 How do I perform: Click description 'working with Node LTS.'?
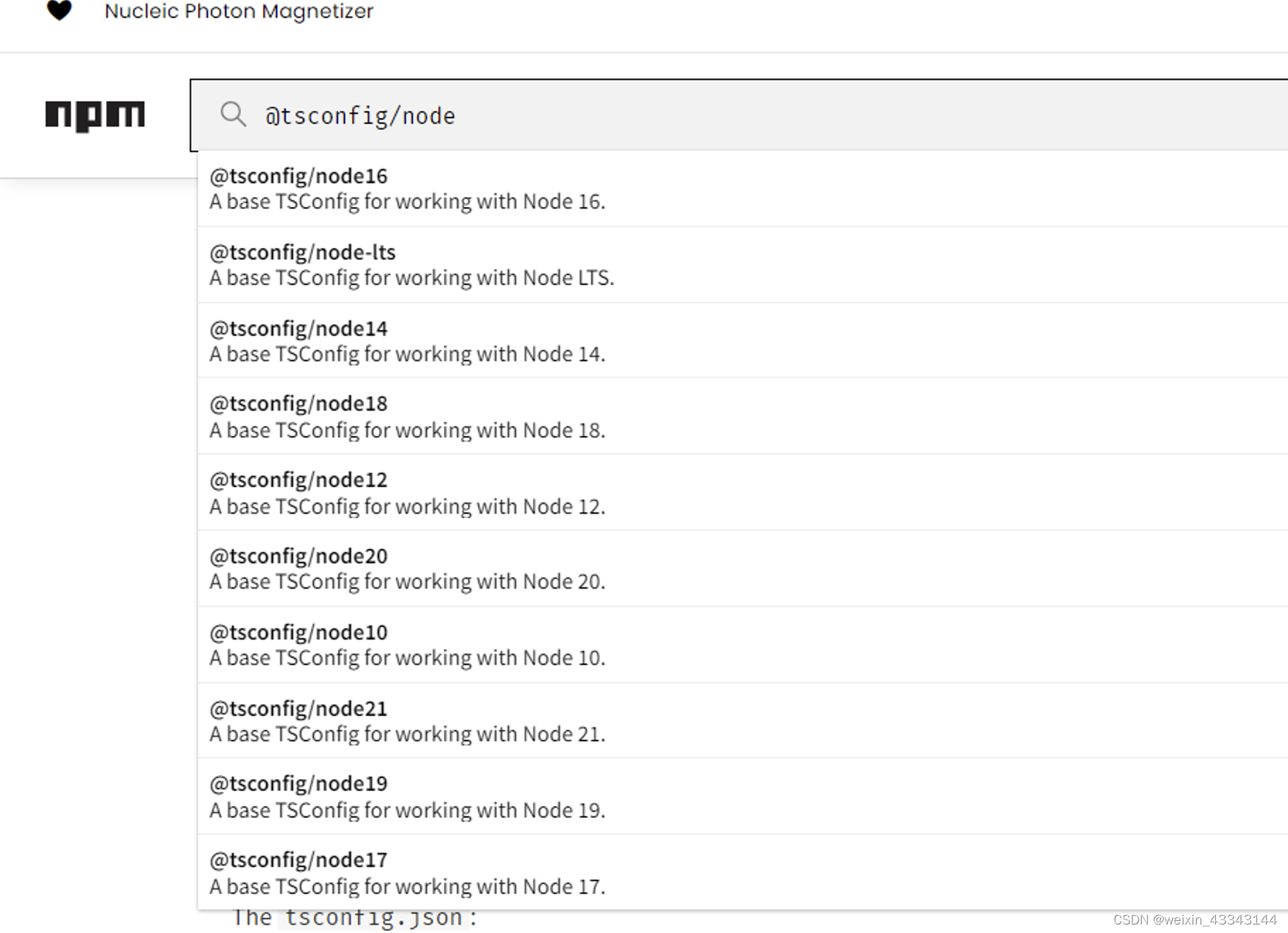pyautogui.click(x=505, y=278)
